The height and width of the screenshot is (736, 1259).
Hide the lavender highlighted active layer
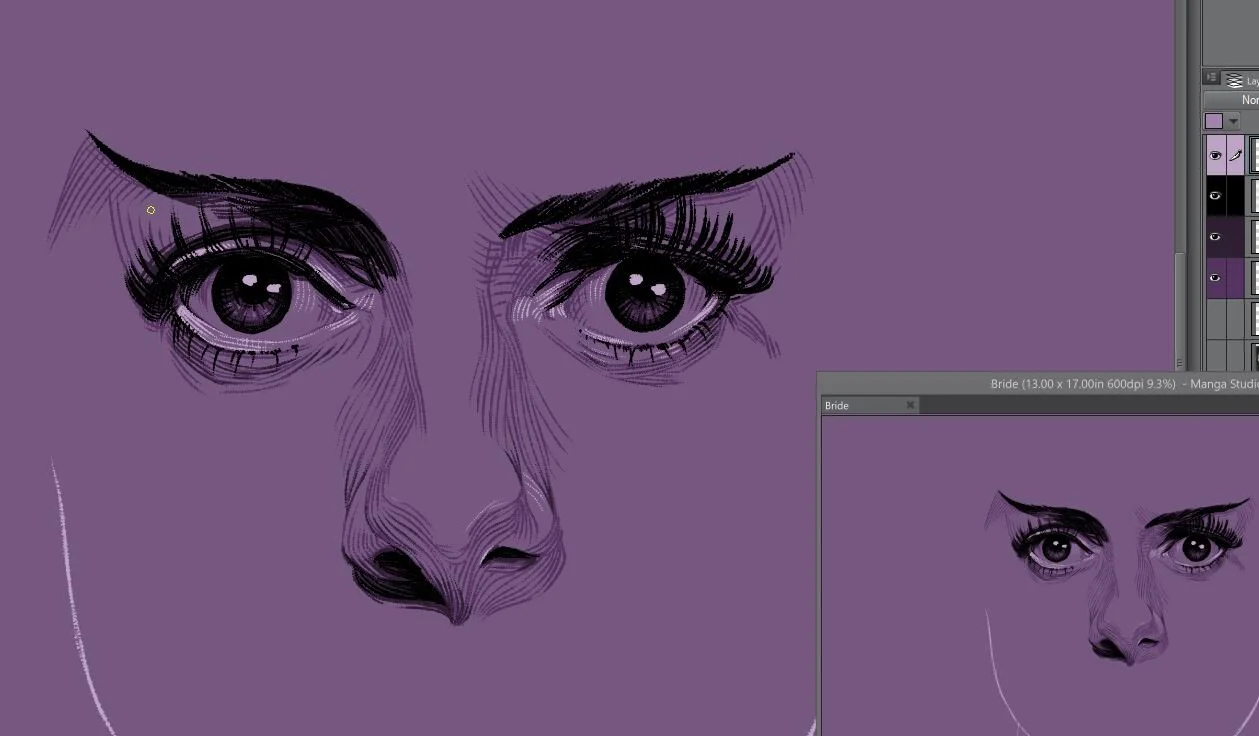[x=1216, y=156]
